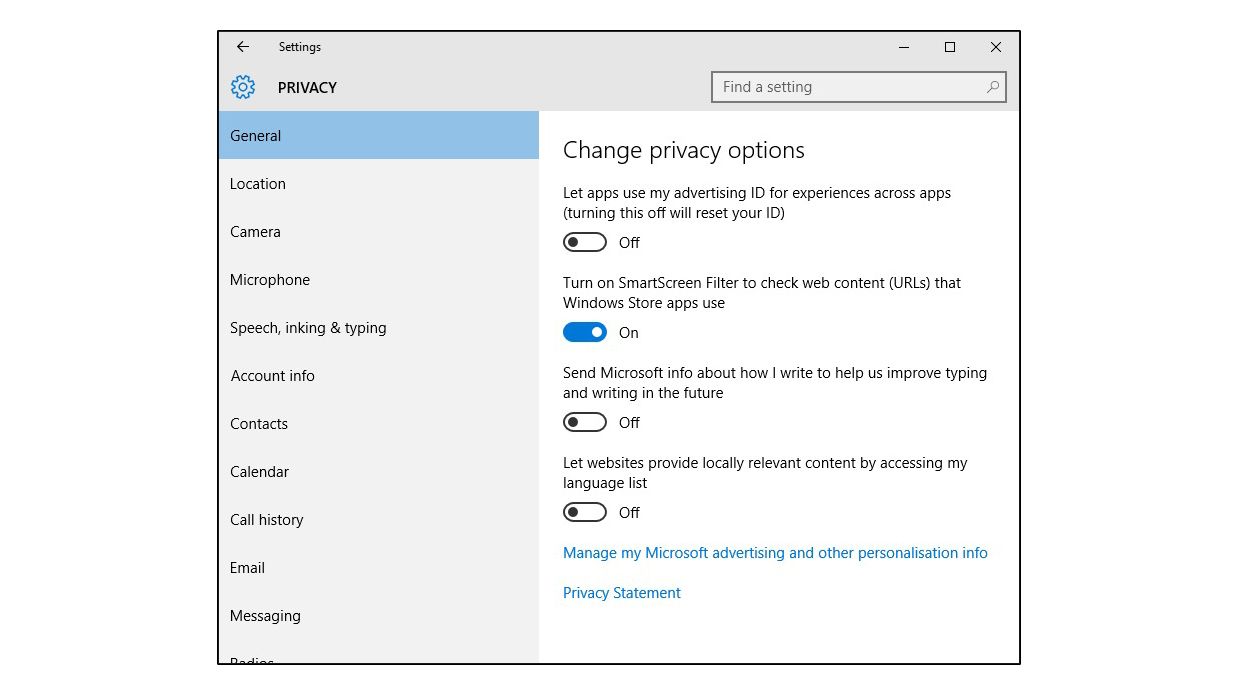Enable sending typing info to Microsoft
The height and width of the screenshot is (696, 1238).
[x=584, y=422]
